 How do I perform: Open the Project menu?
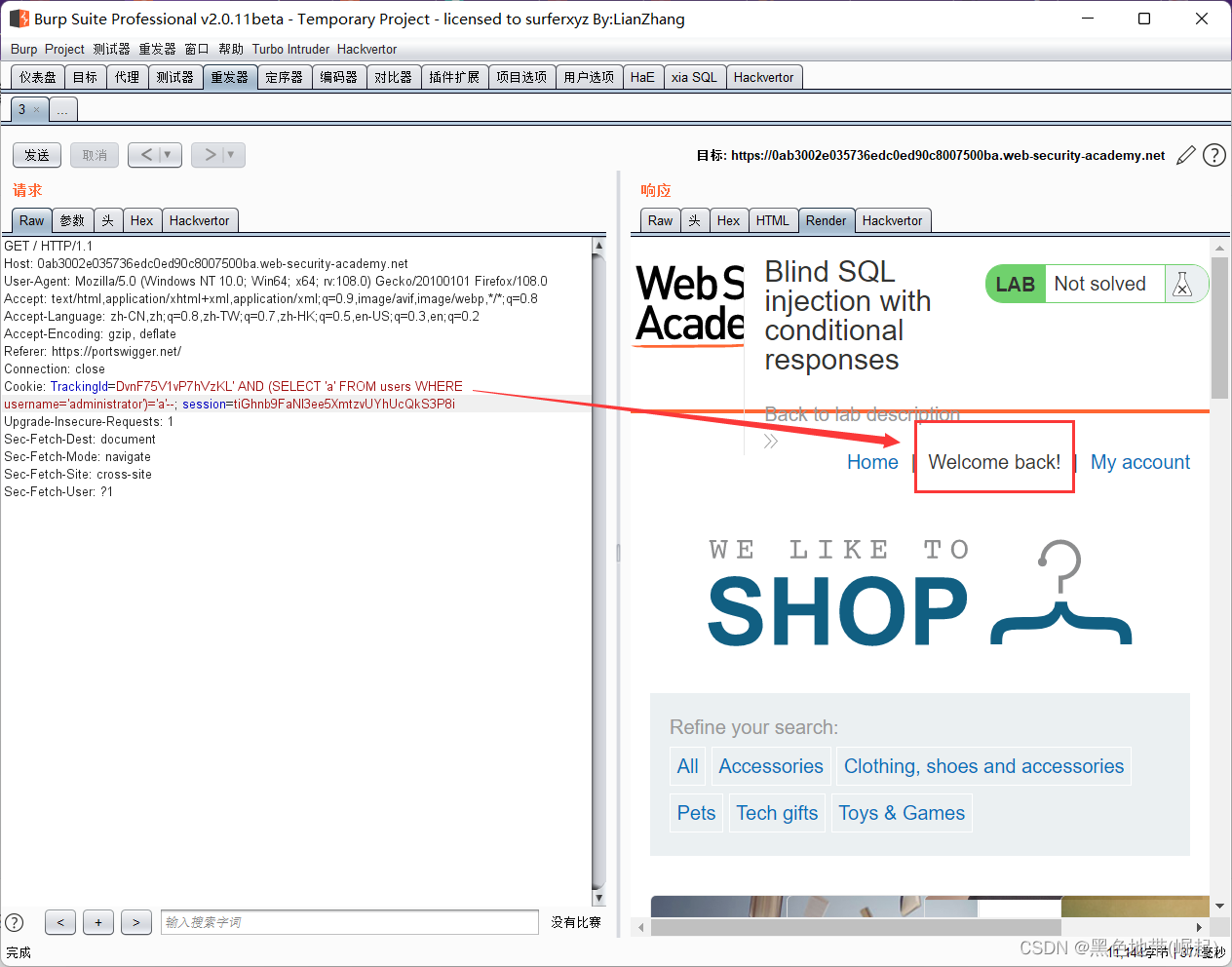(x=64, y=49)
